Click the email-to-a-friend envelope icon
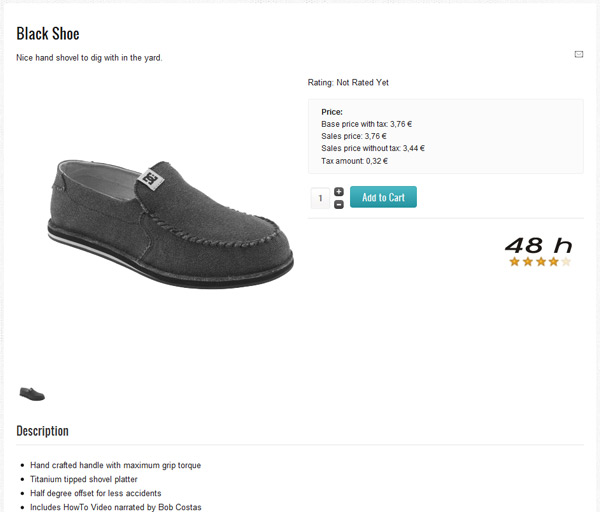 tap(579, 54)
